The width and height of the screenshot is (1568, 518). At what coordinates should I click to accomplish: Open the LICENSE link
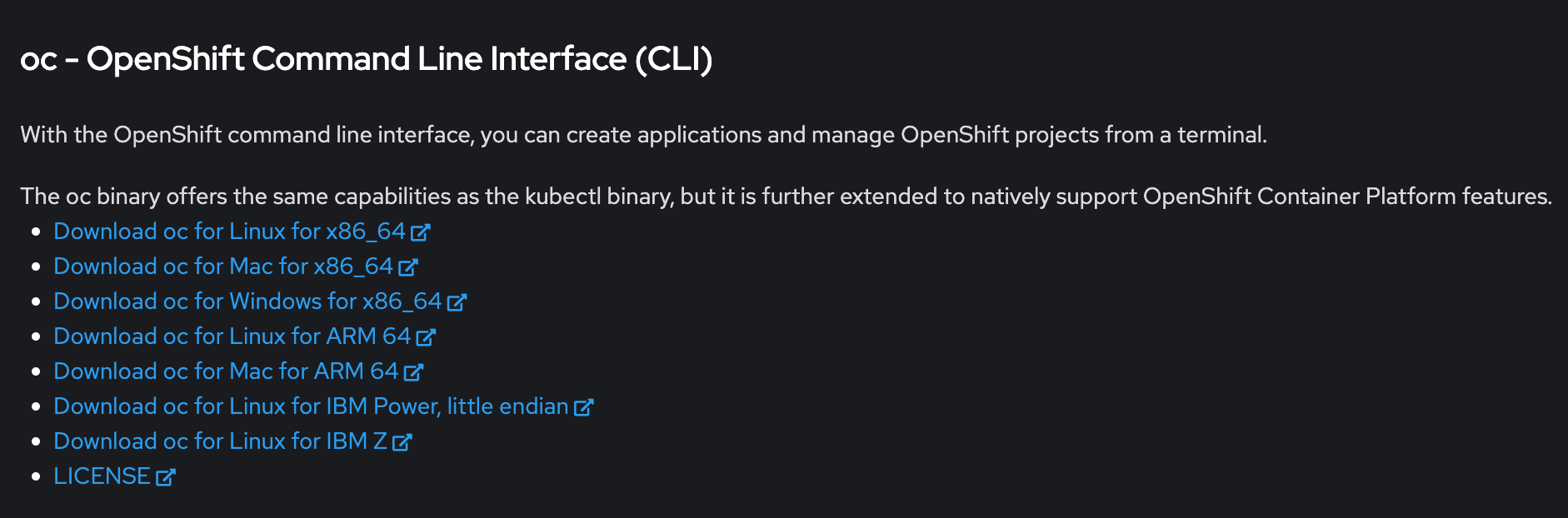pyautogui.click(x=102, y=476)
